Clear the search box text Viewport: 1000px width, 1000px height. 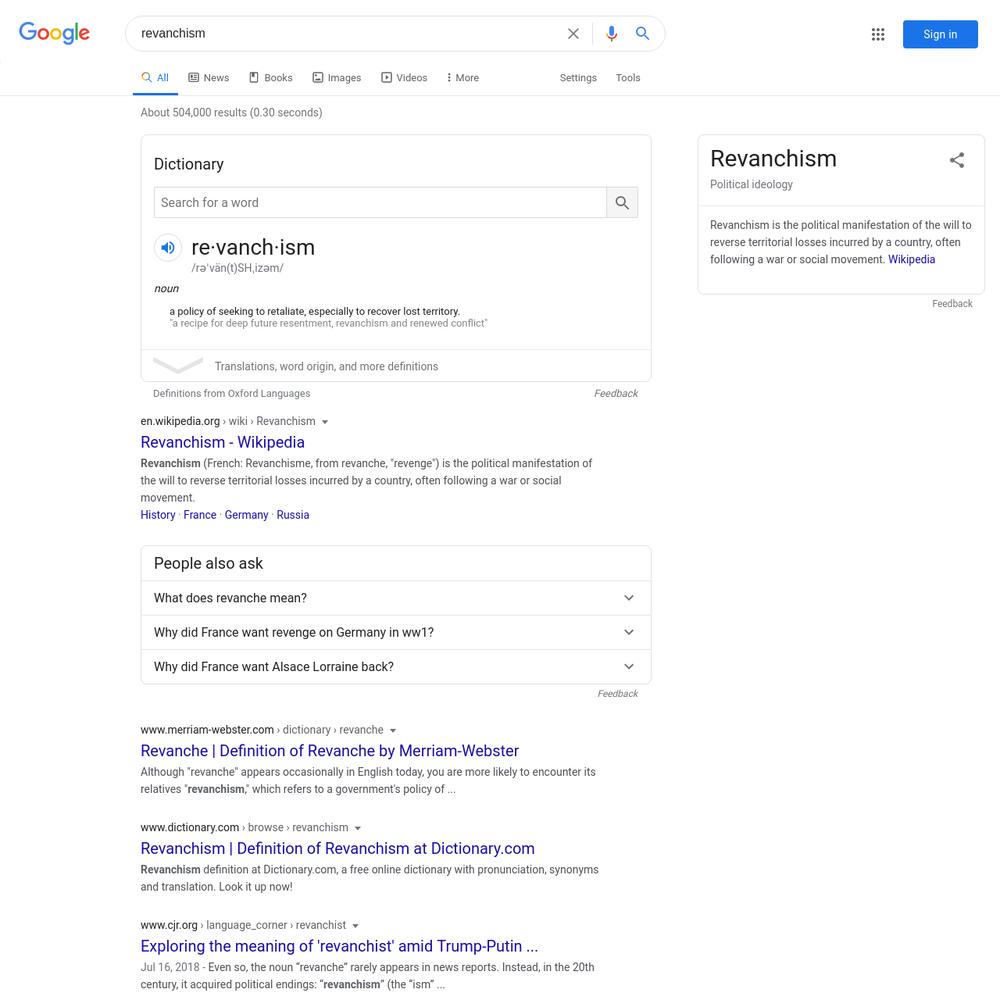[573, 34]
